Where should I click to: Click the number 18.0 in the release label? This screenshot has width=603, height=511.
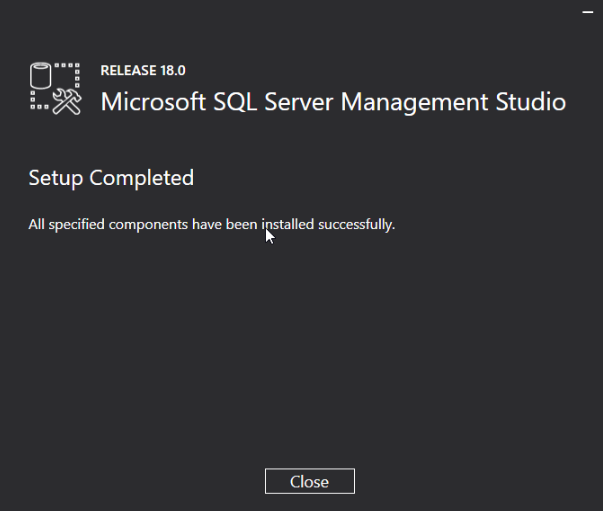click(x=173, y=70)
